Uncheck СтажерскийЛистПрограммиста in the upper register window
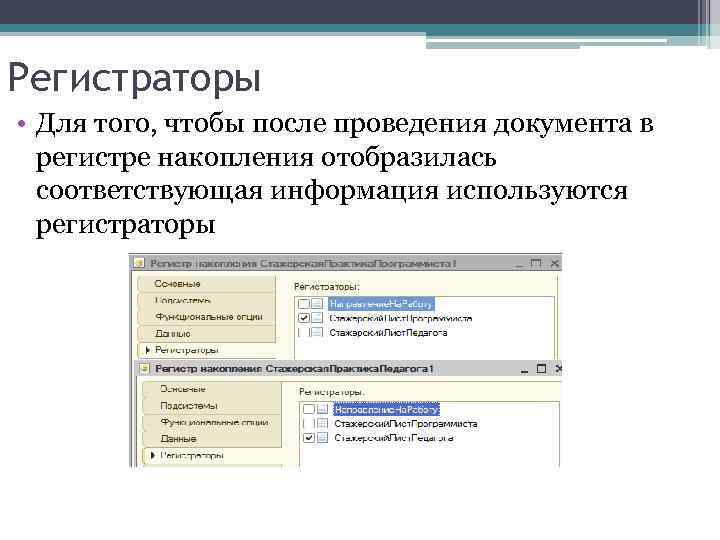Viewport: 720px width, 540px height. point(304,318)
